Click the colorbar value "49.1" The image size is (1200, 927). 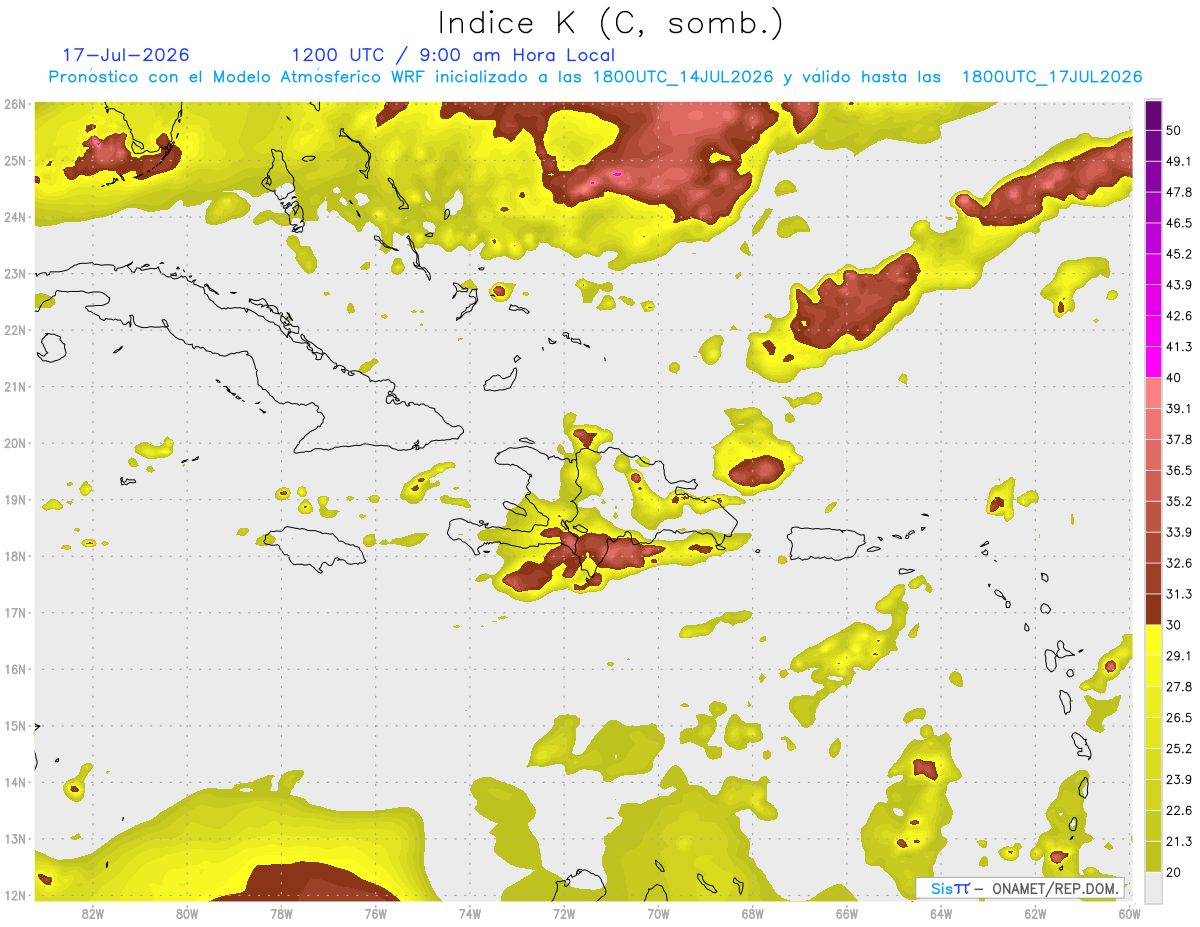tap(1179, 161)
